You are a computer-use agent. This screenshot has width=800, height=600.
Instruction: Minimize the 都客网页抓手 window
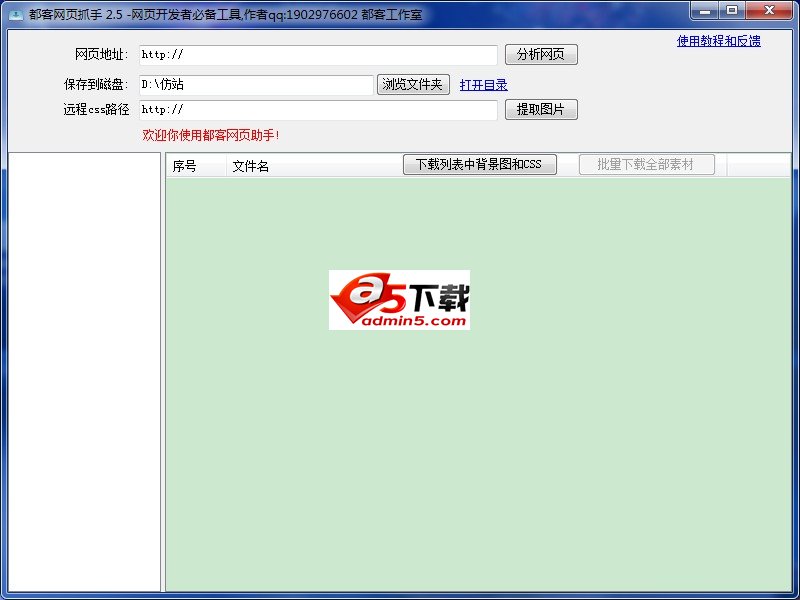705,11
